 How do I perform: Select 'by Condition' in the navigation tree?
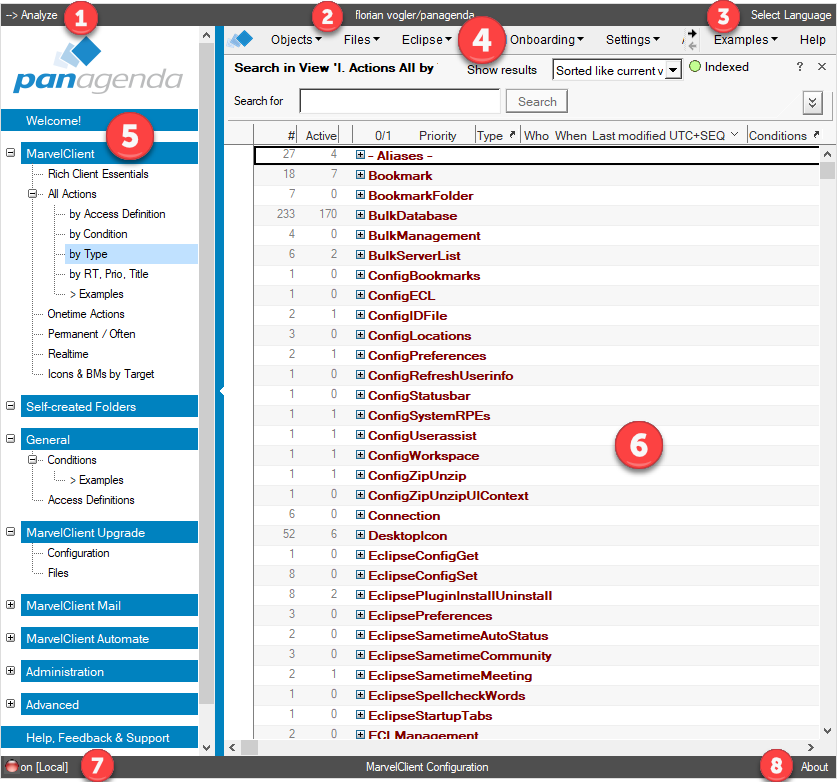click(x=98, y=234)
